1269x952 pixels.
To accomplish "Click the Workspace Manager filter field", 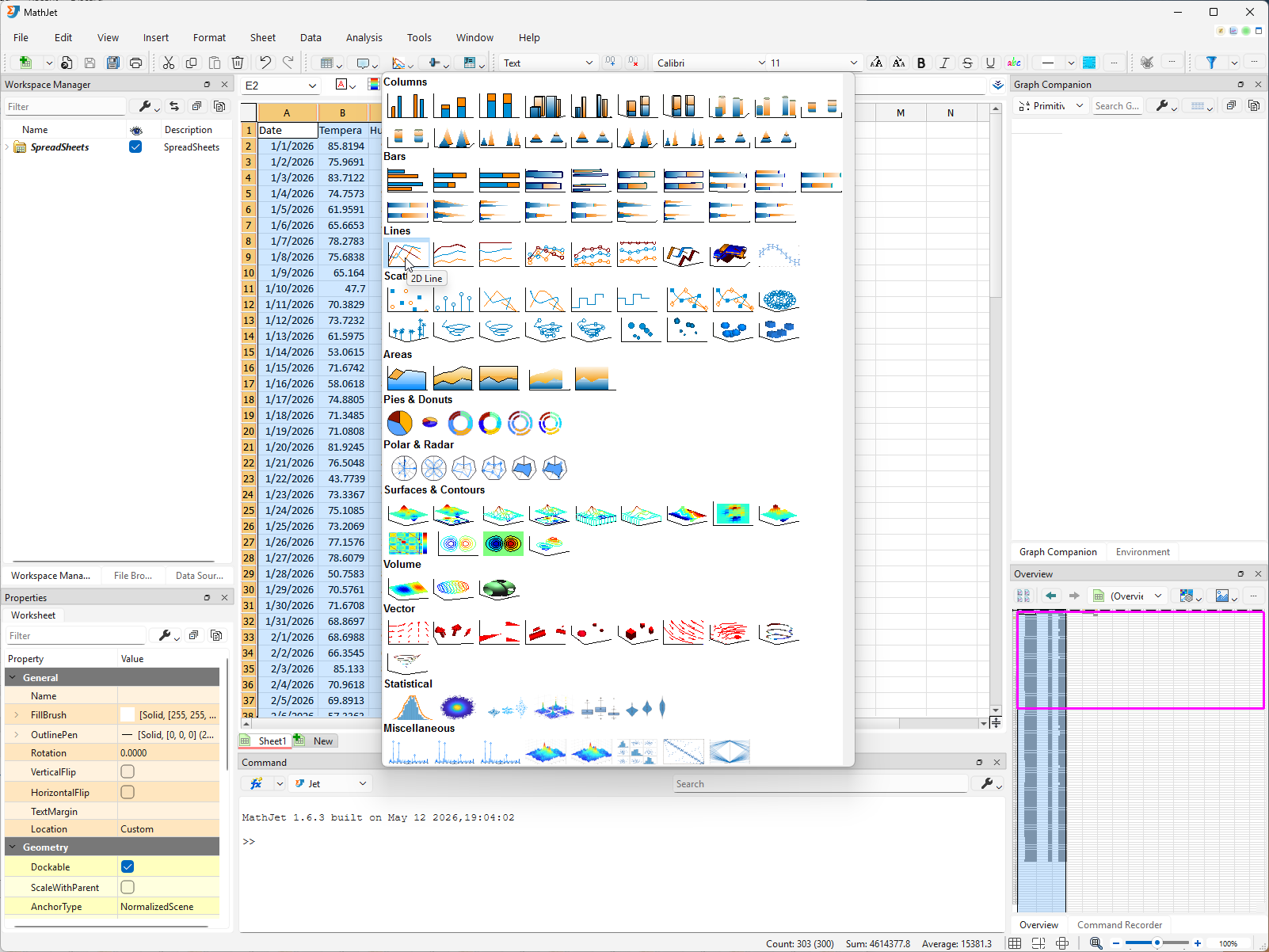I will [65, 106].
